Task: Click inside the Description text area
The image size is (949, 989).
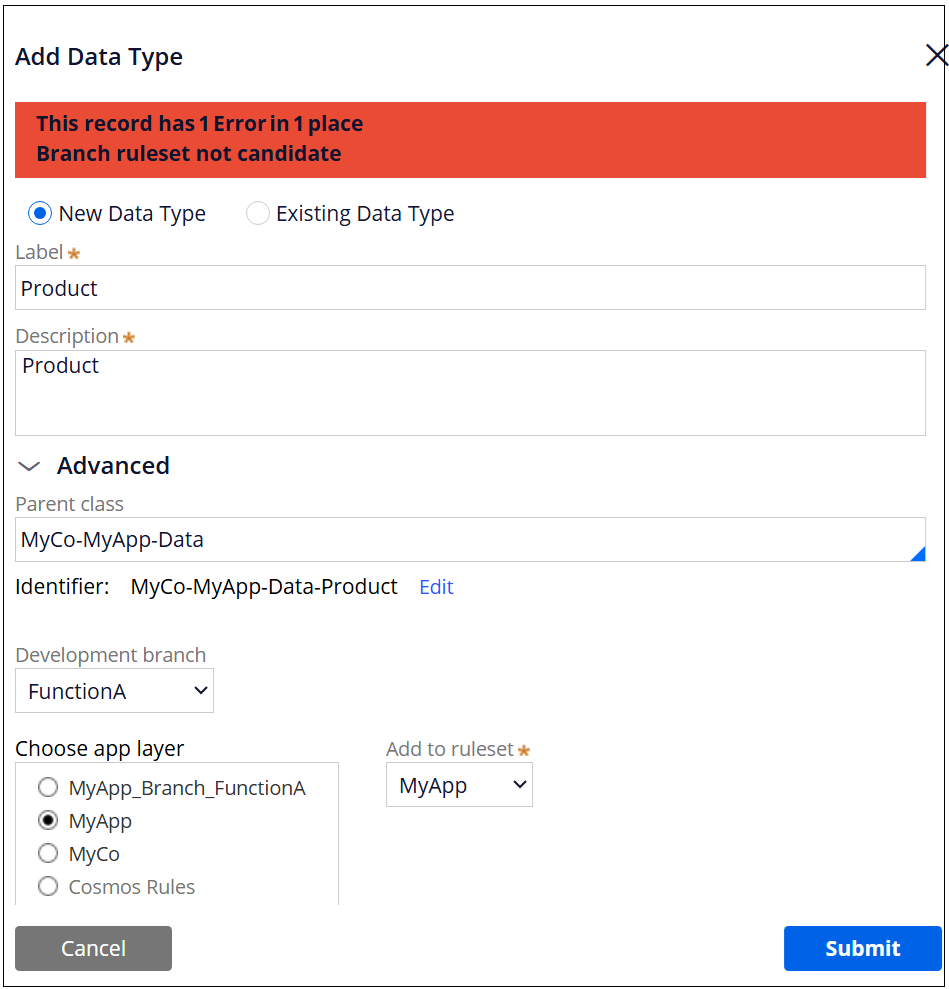Action: [x=470, y=393]
